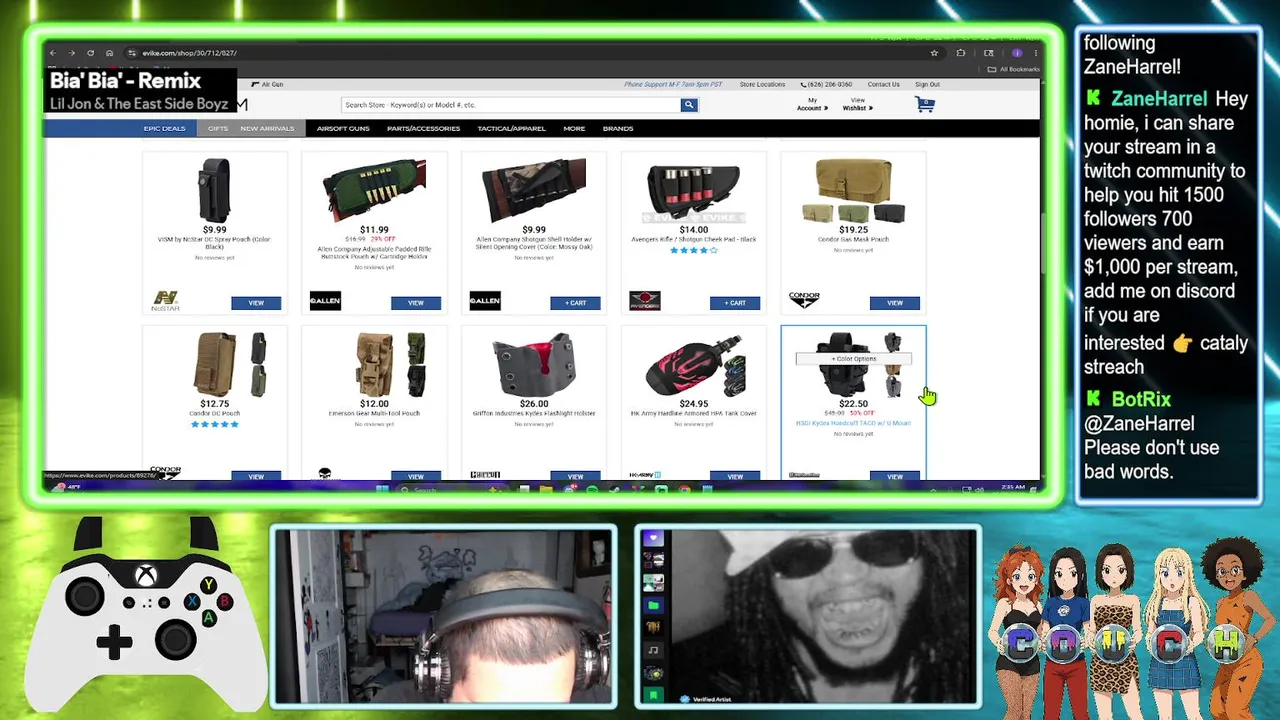Open the Avengers Cheek Pad product image
This screenshot has height=720, width=1280.
(694, 191)
